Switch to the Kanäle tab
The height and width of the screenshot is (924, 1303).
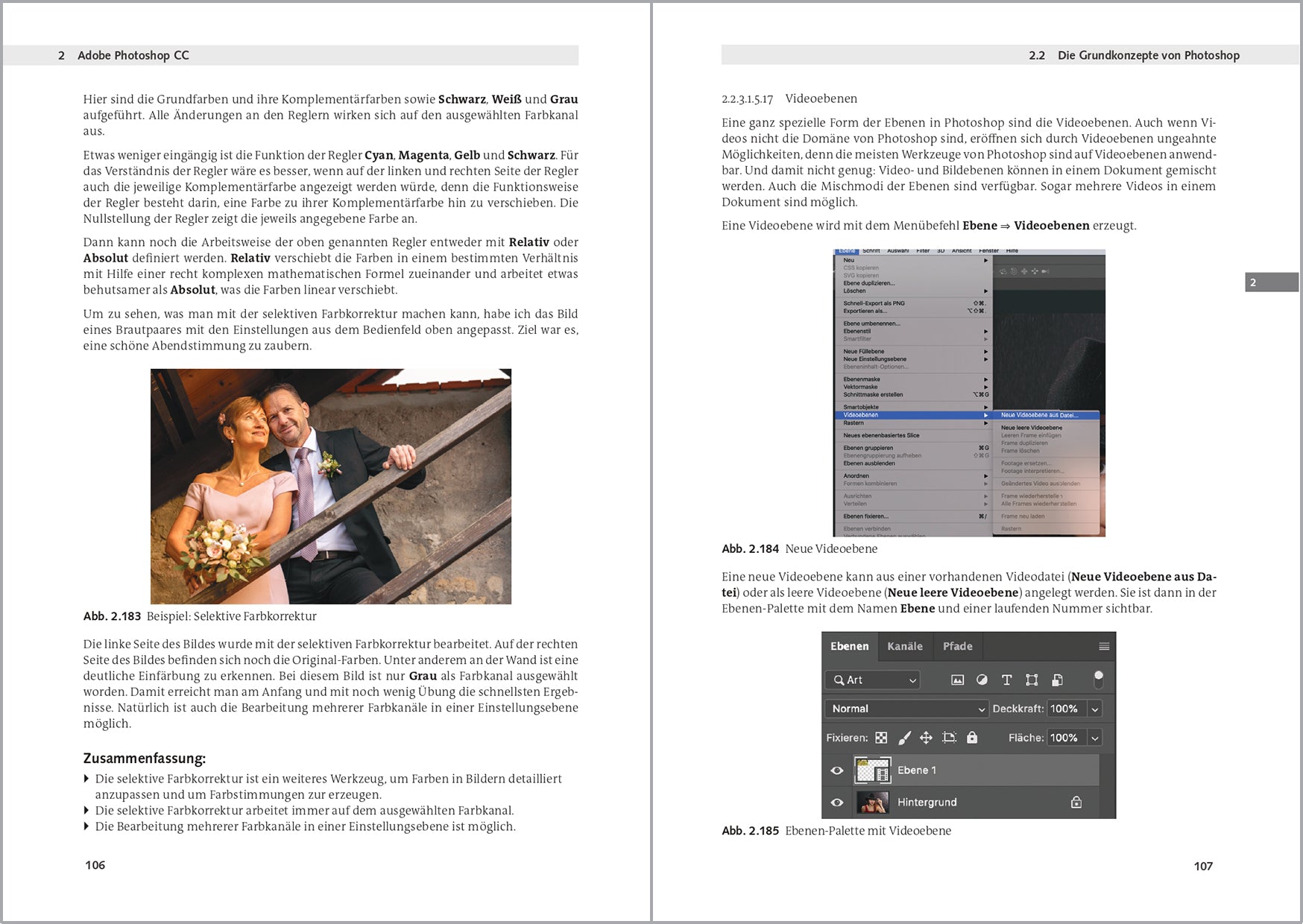tap(905, 646)
